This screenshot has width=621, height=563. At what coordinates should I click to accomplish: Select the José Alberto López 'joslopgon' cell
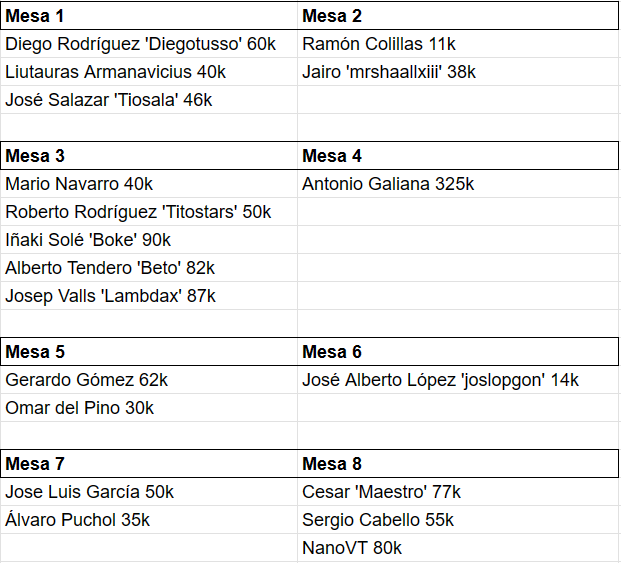(x=458, y=380)
